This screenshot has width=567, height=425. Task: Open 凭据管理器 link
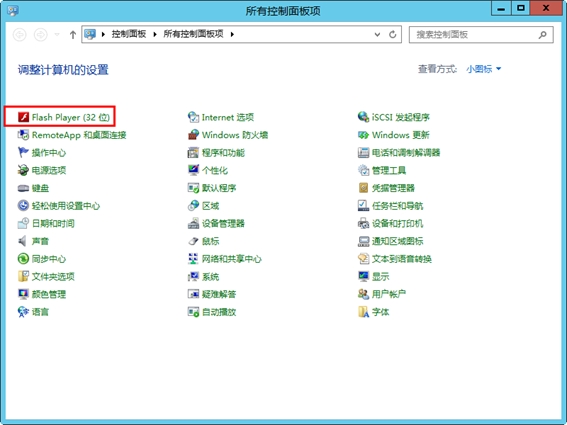tap(393, 188)
